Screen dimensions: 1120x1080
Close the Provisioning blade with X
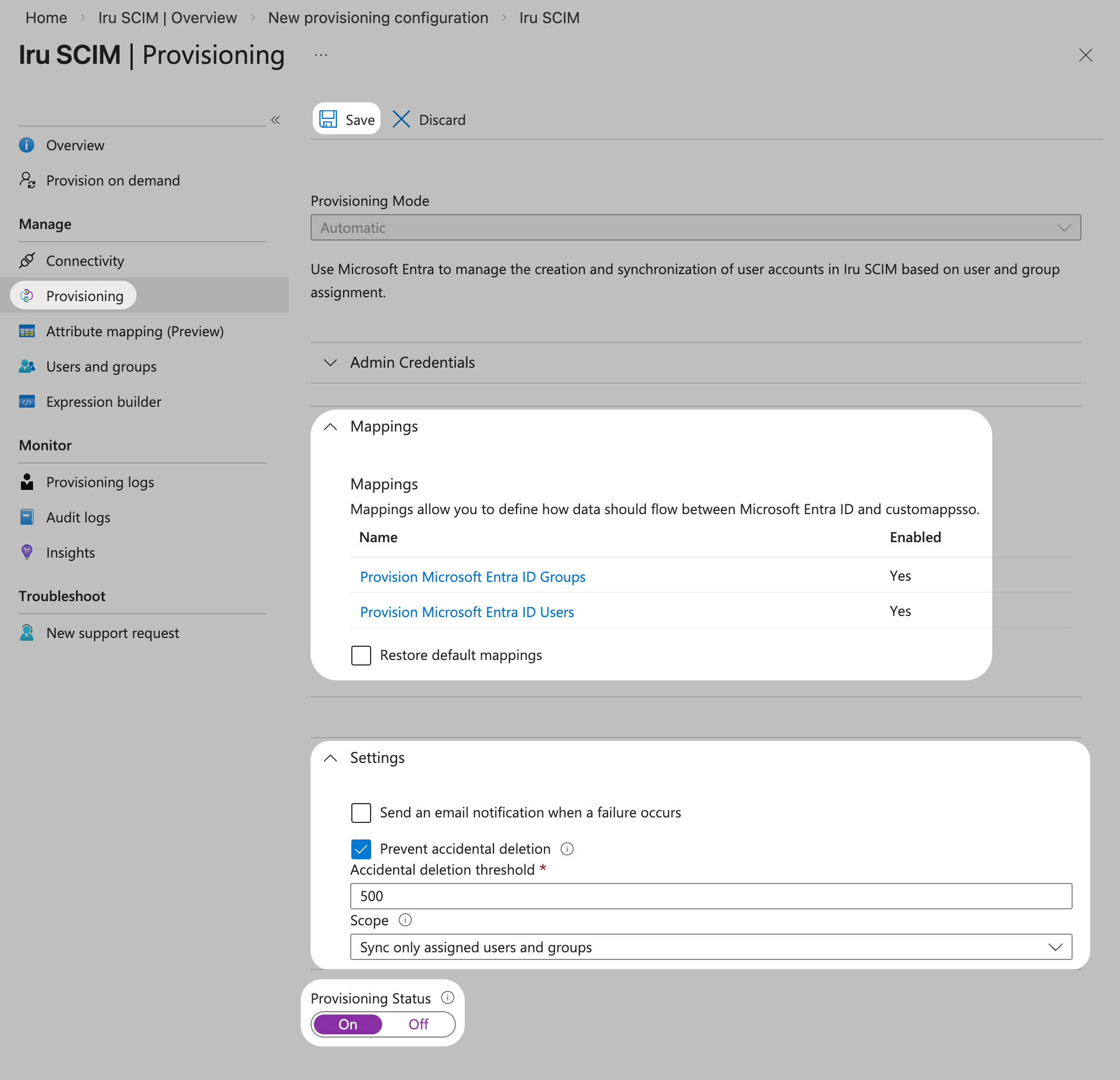tap(1085, 55)
